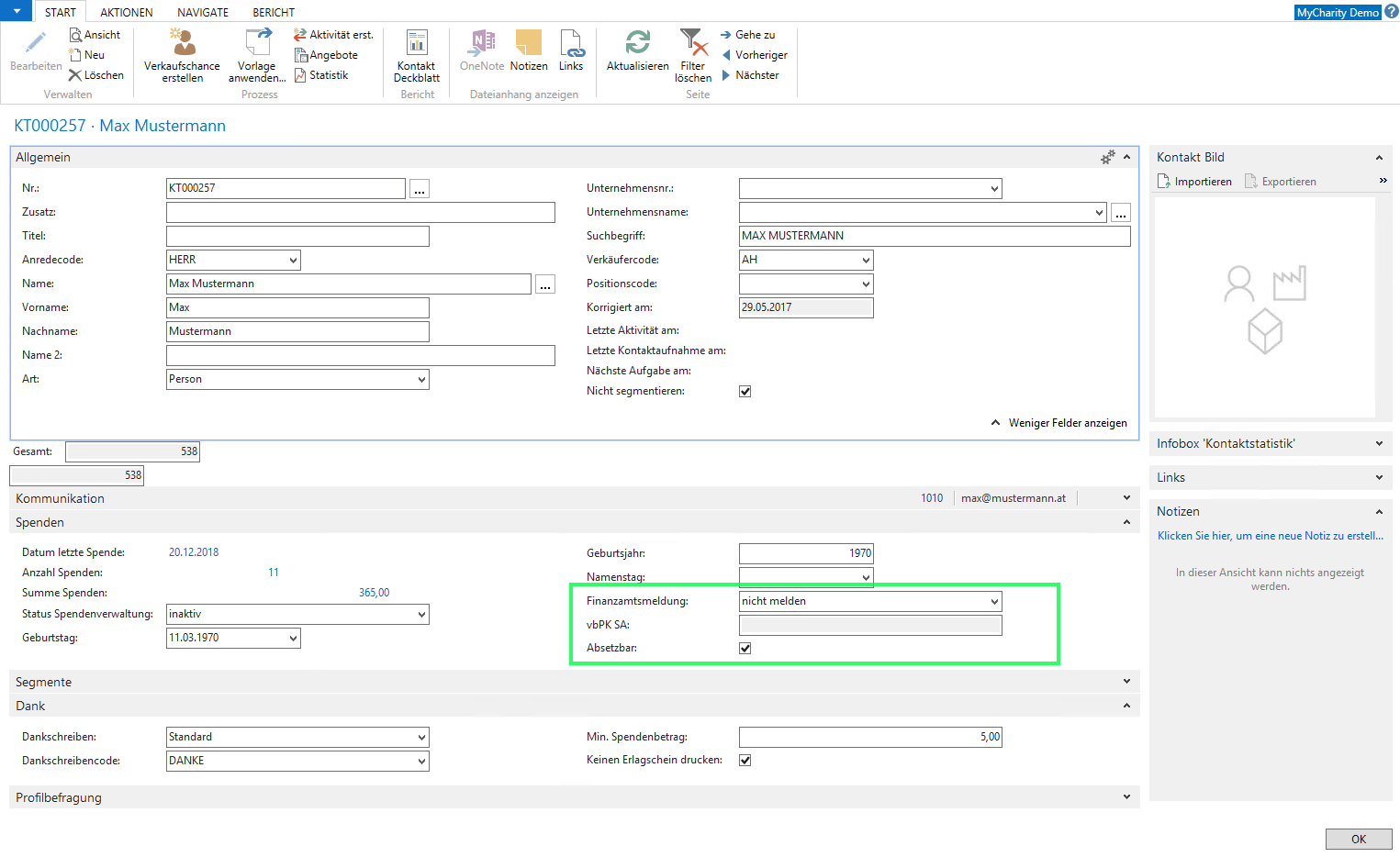The height and width of the screenshot is (857, 1400).
Task: Click into the Vorname input field
Action: click(x=297, y=308)
